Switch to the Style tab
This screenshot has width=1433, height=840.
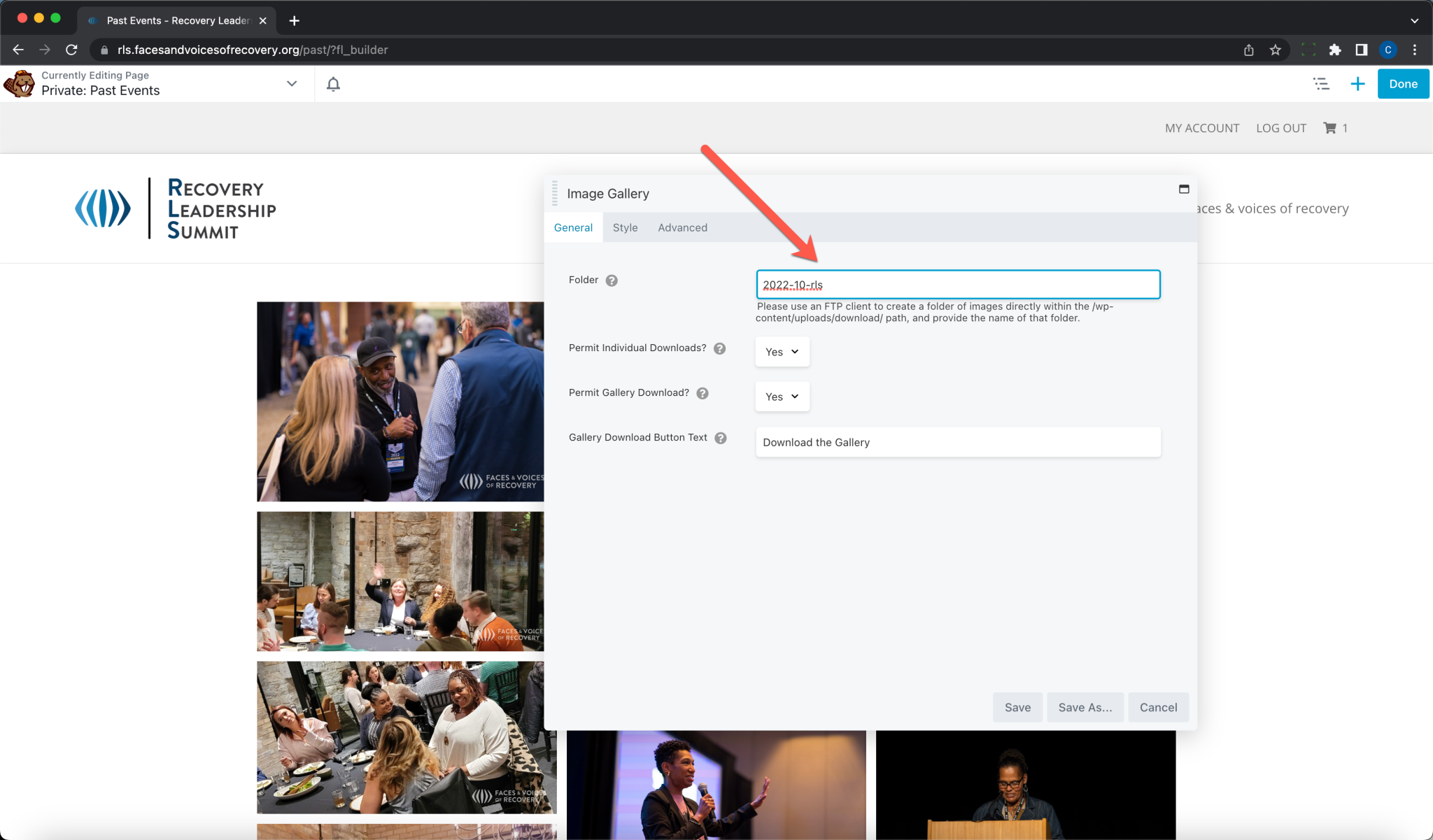(x=625, y=227)
